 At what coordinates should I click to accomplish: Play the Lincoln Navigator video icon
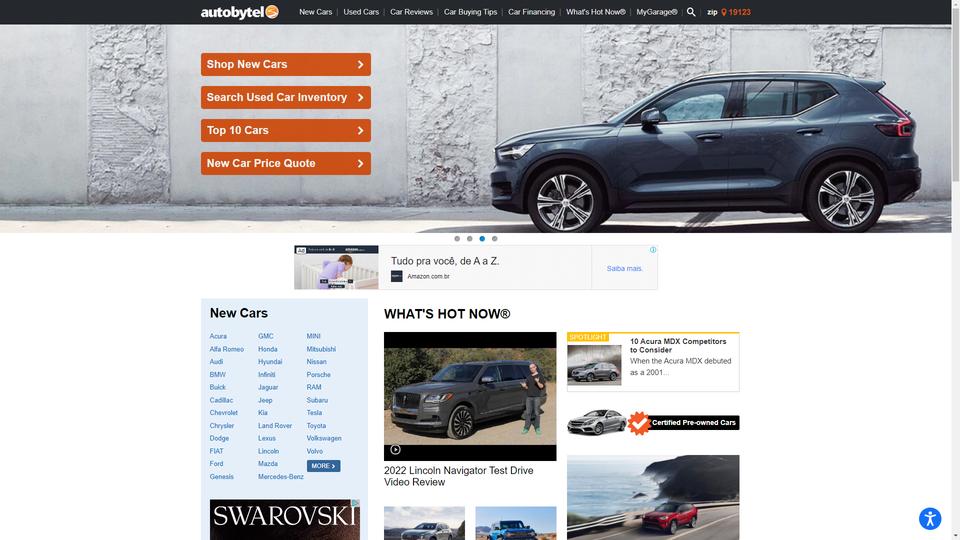[396, 449]
